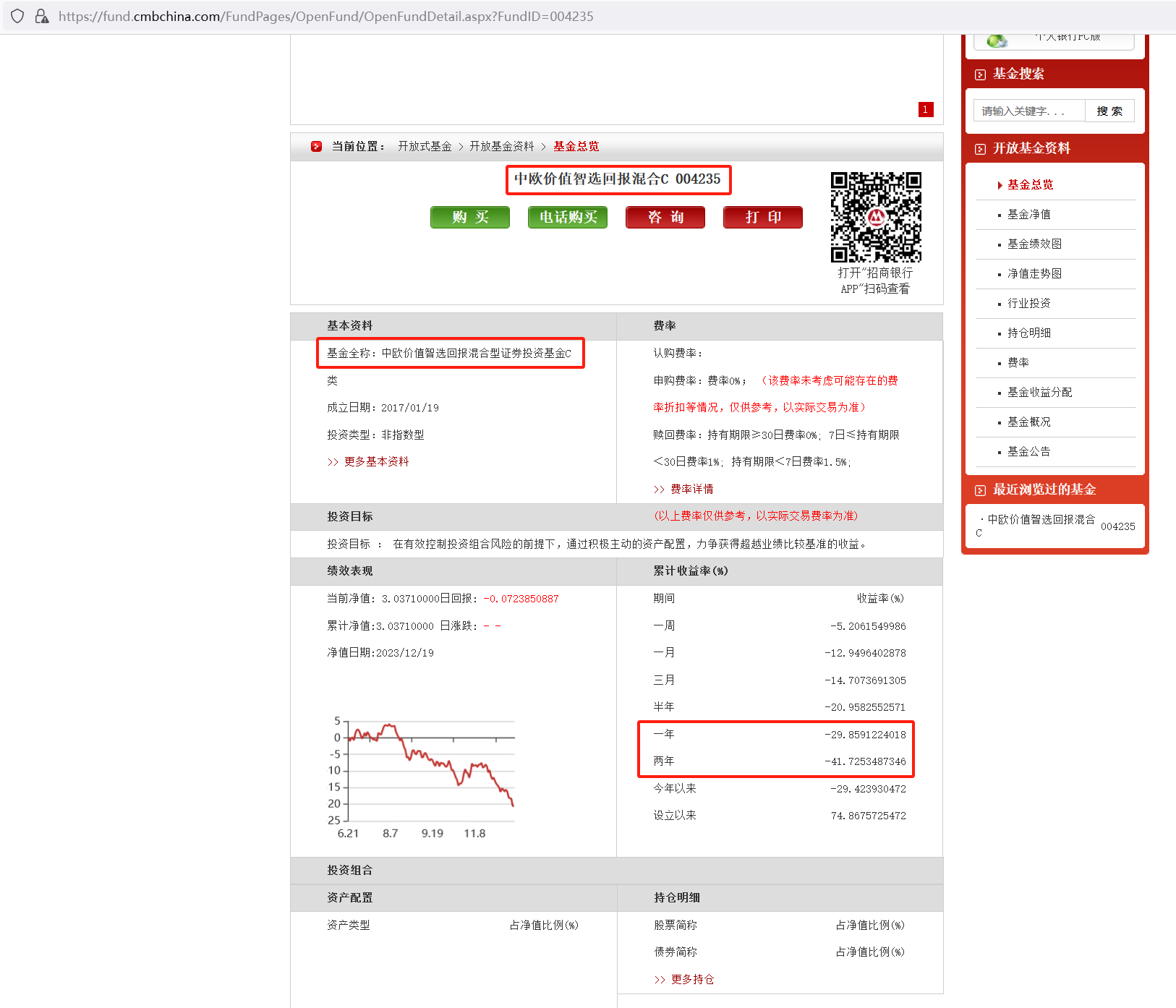Click the red location icon beside 当前位置
Viewport: 1176px width, 1008px height.
[316, 146]
